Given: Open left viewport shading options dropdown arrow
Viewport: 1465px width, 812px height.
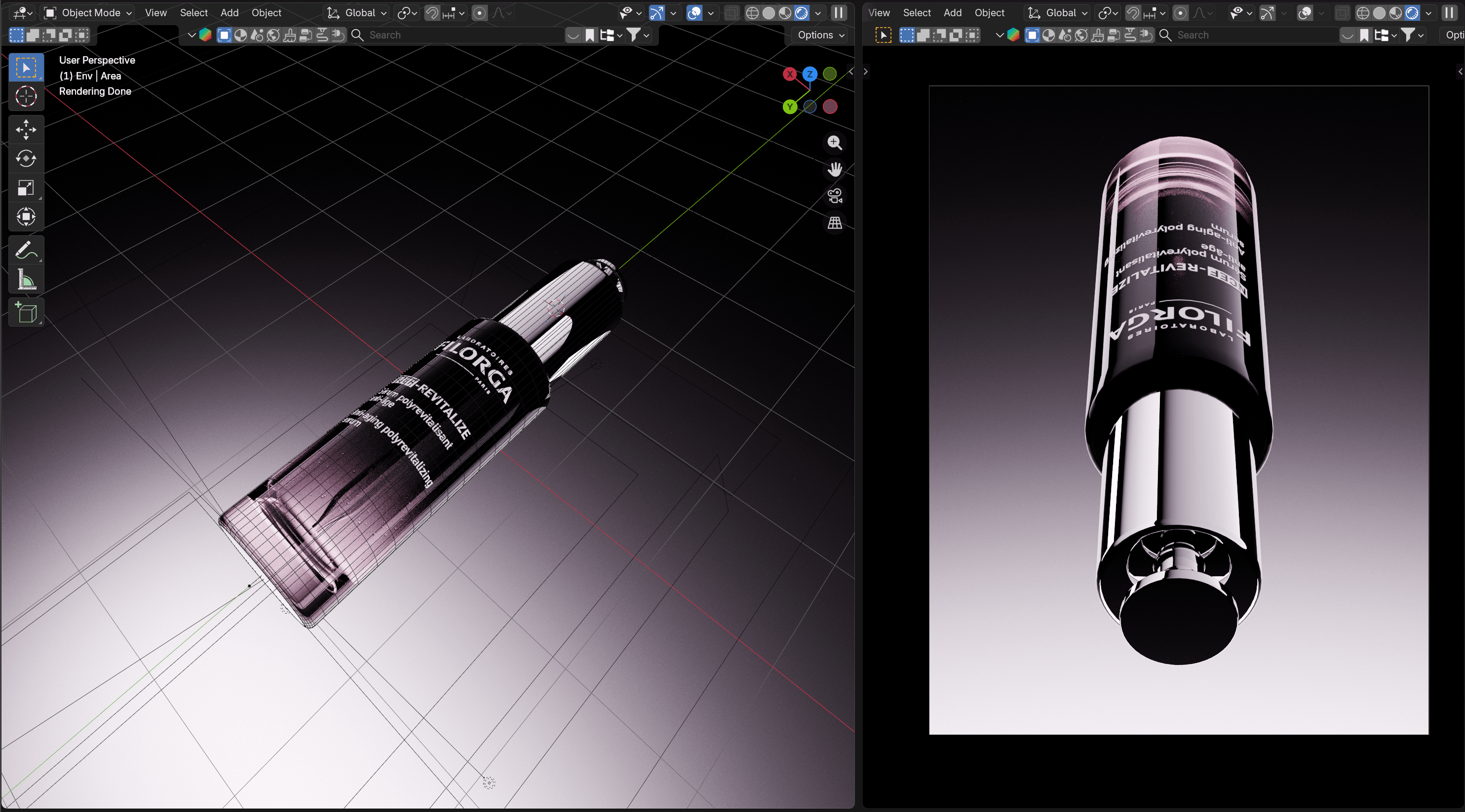Looking at the screenshot, I should [818, 12].
